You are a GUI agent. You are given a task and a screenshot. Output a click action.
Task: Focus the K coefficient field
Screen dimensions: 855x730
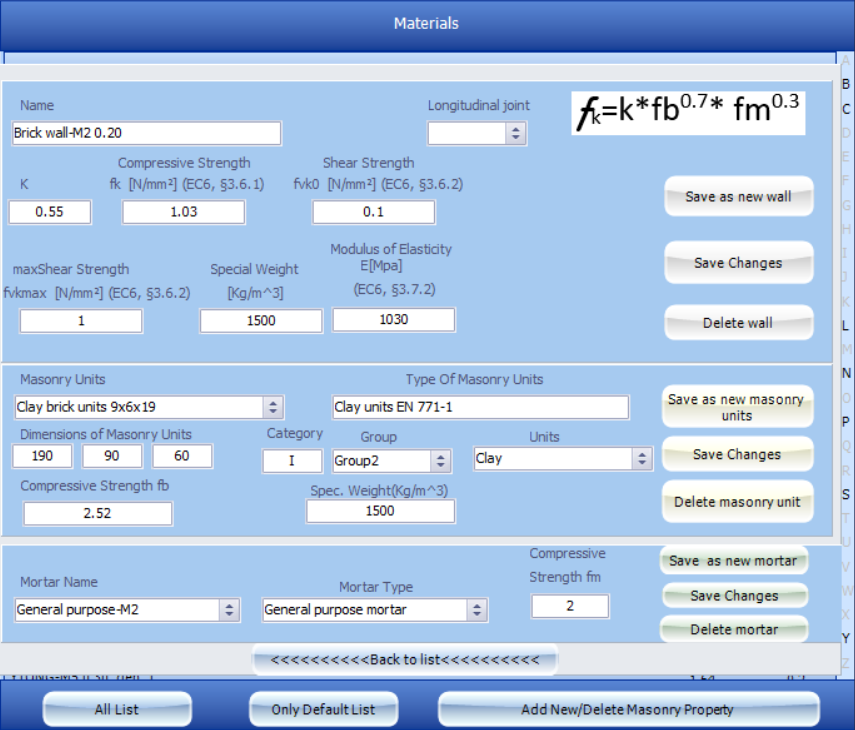pos(50,212)
